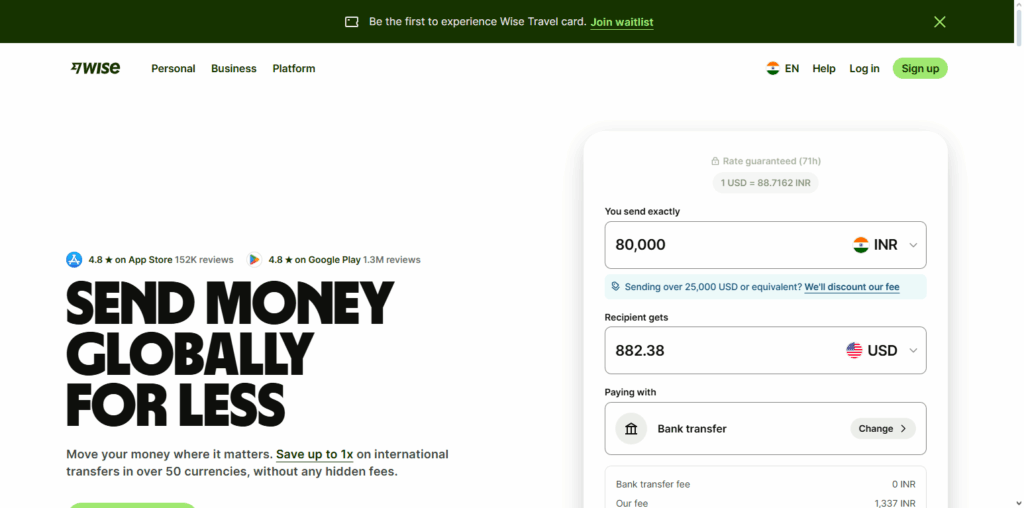Image resolution: width=1024 pixels, height=508 pixels.
Task: Click the bank building icon
Action: pyautogui.click(x=631, y=429)
